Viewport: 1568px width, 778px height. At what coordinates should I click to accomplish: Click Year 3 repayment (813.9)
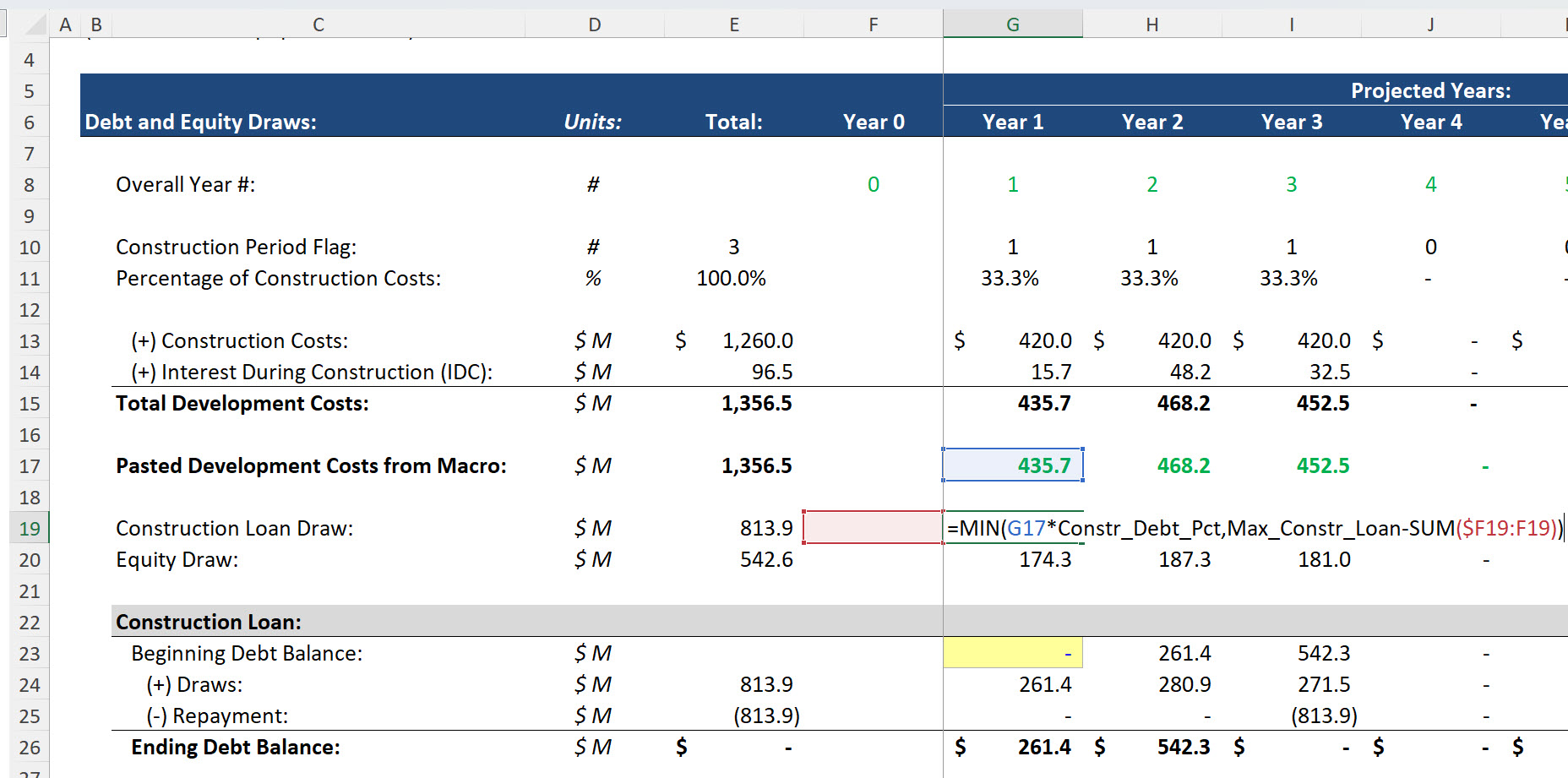(1324, 715)
